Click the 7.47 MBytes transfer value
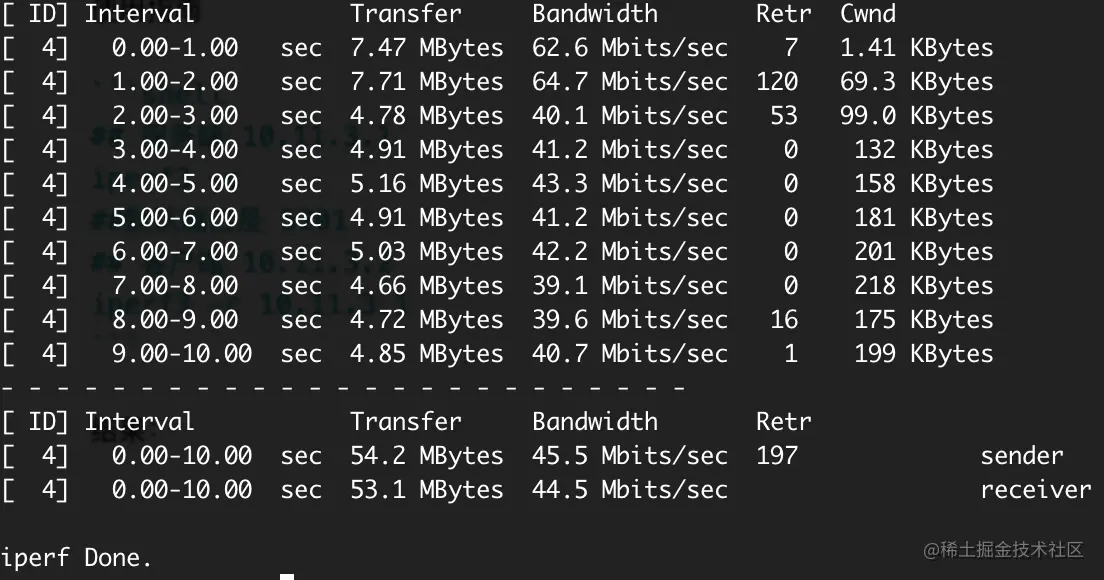 [x=426, y=48]
